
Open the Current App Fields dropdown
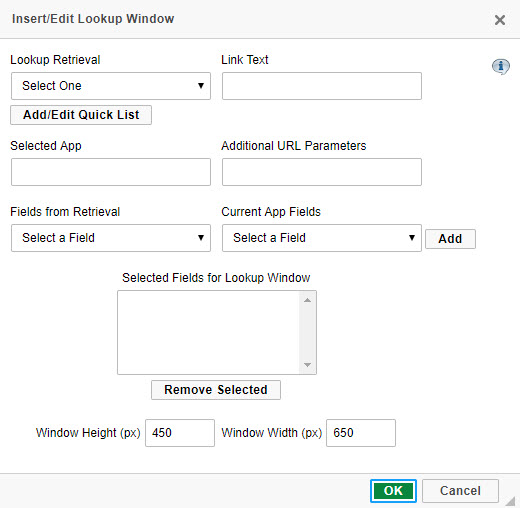[x=322, y=238]
